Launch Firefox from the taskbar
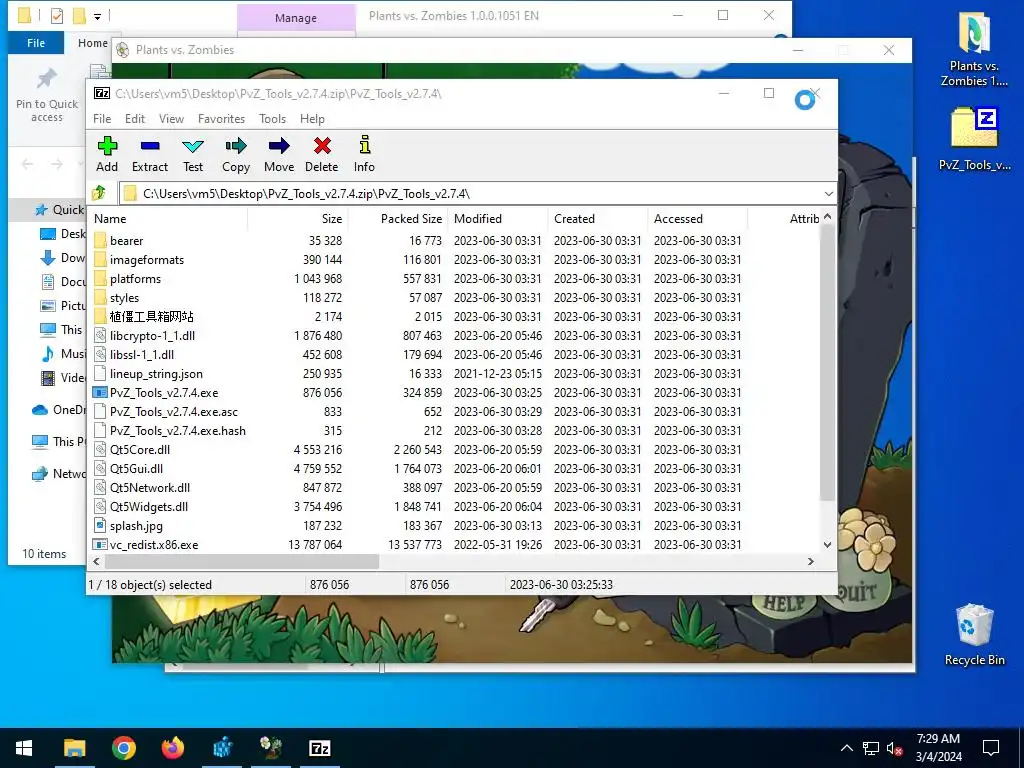 pos(173,748)
